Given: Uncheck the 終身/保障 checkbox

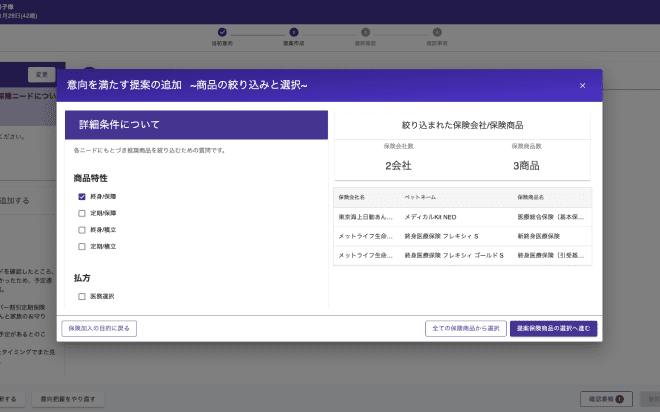Looking at the screenshot, I should (82, 197).
